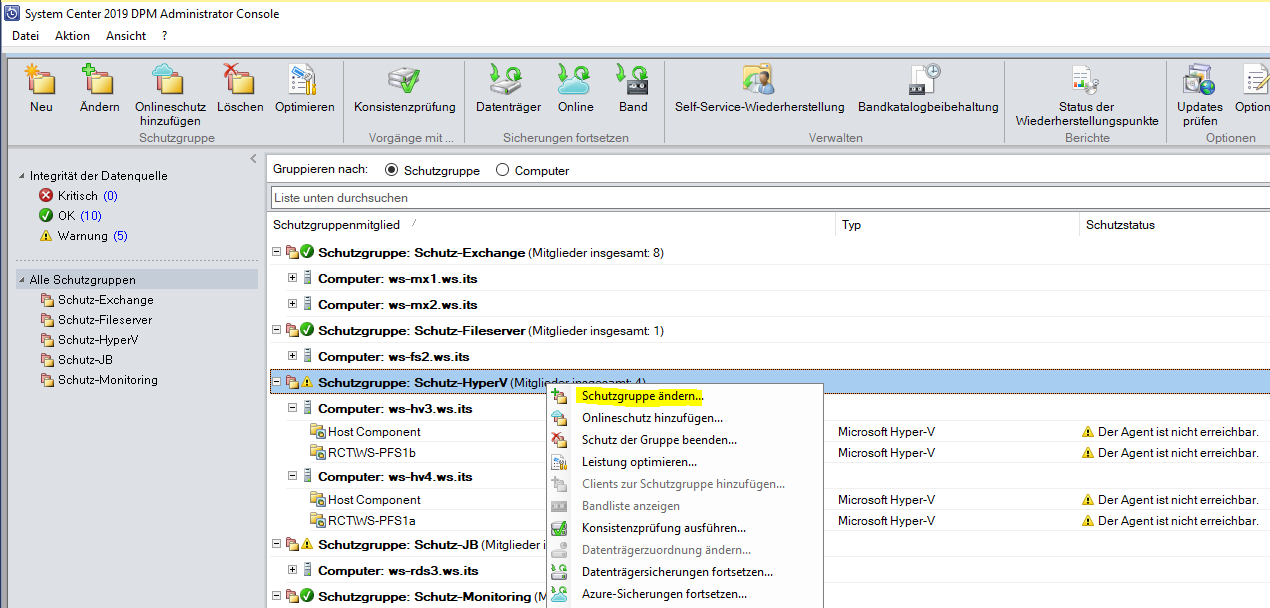Resume Online backups from the ribbon

[575, 79]
